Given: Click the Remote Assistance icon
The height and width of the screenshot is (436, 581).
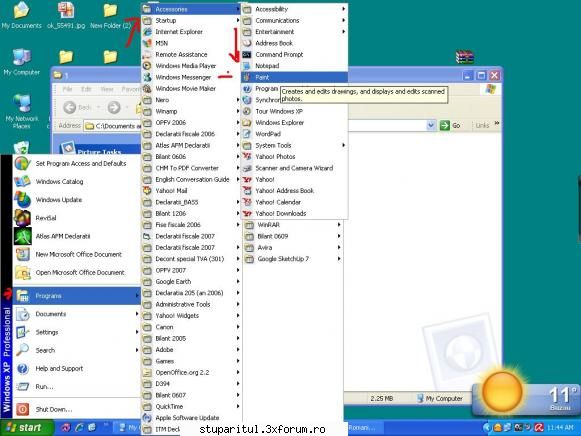Looking at the screenshot, I should click(147, 54).
